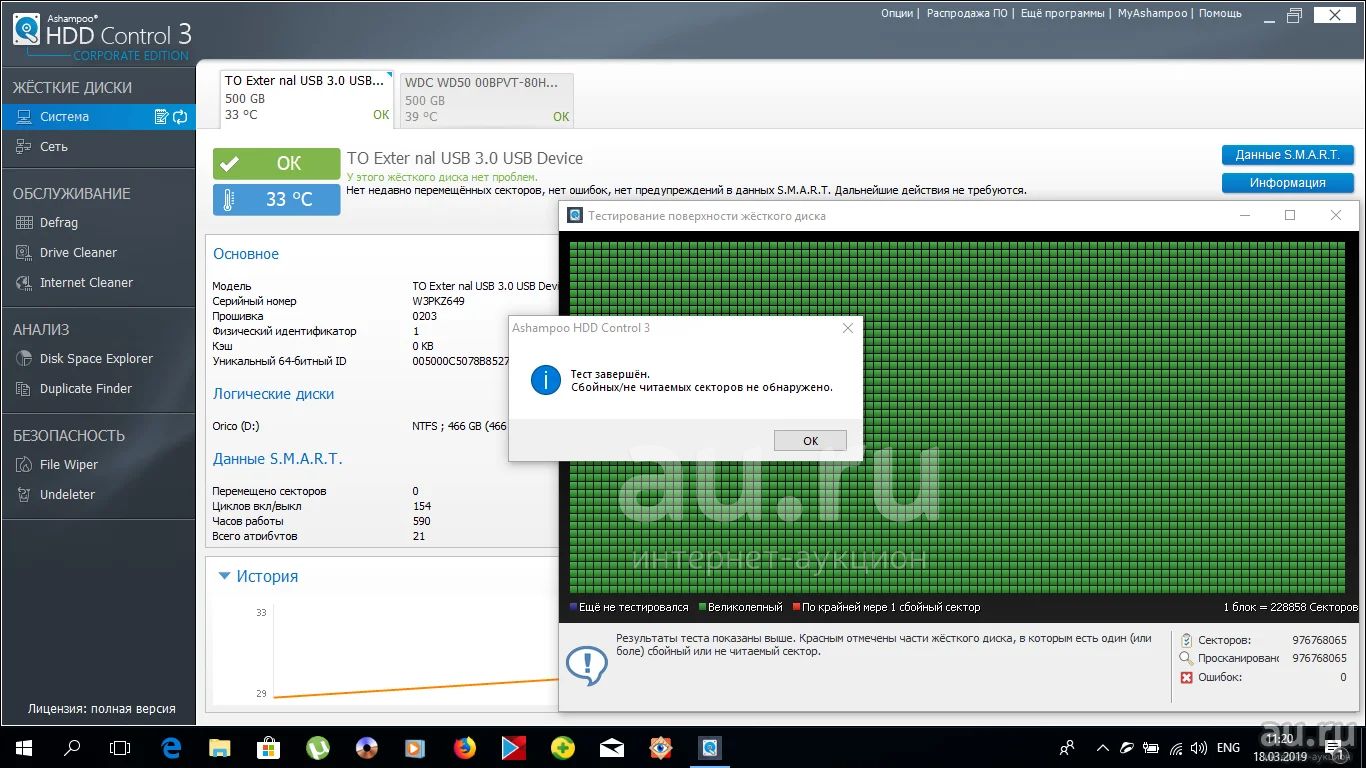
Task: Open the Windows Start menu
Action: [24, 747]
